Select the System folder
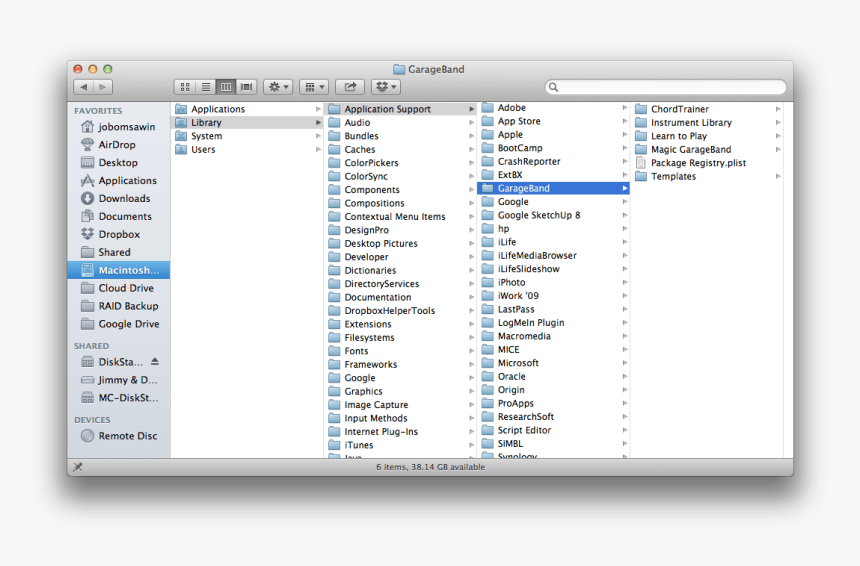860x566 pixels. point(248,136)
